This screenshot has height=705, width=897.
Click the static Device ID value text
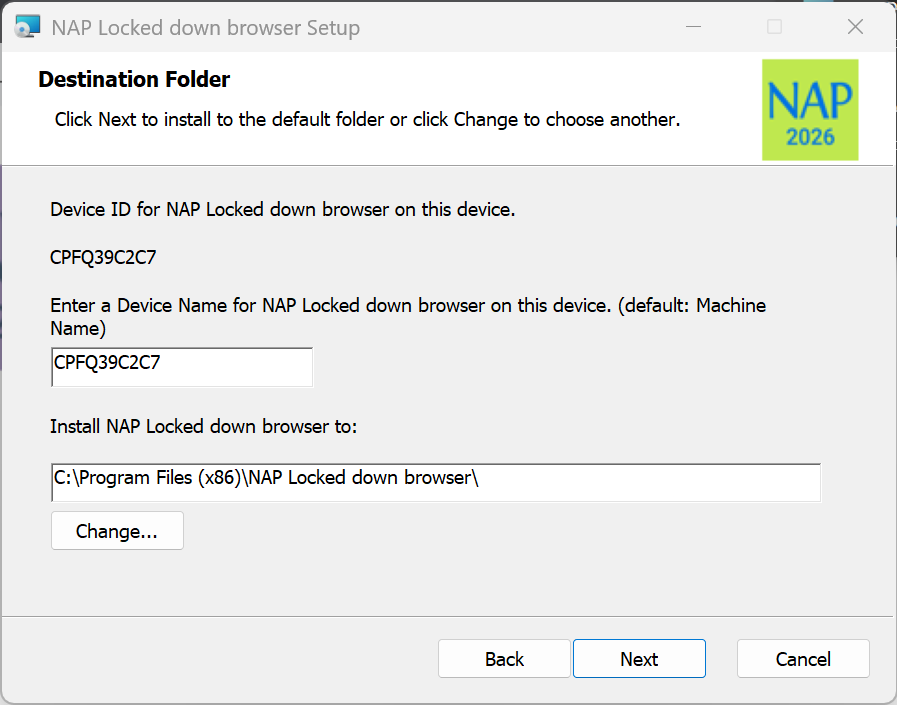coord(103,257)
